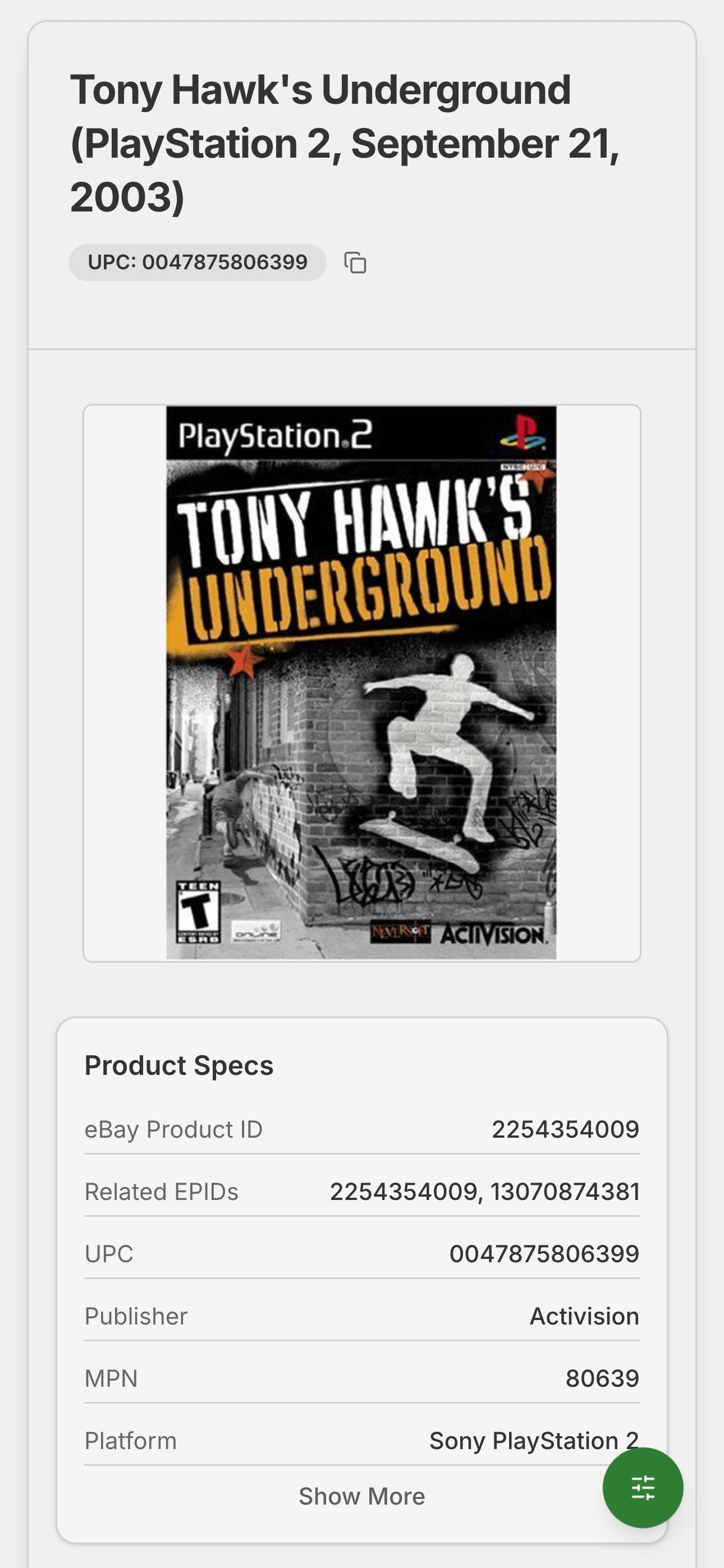724x1568 pixels.
Task: Click the UPC: 0047875806399 badge
Action: click(198, 263)
